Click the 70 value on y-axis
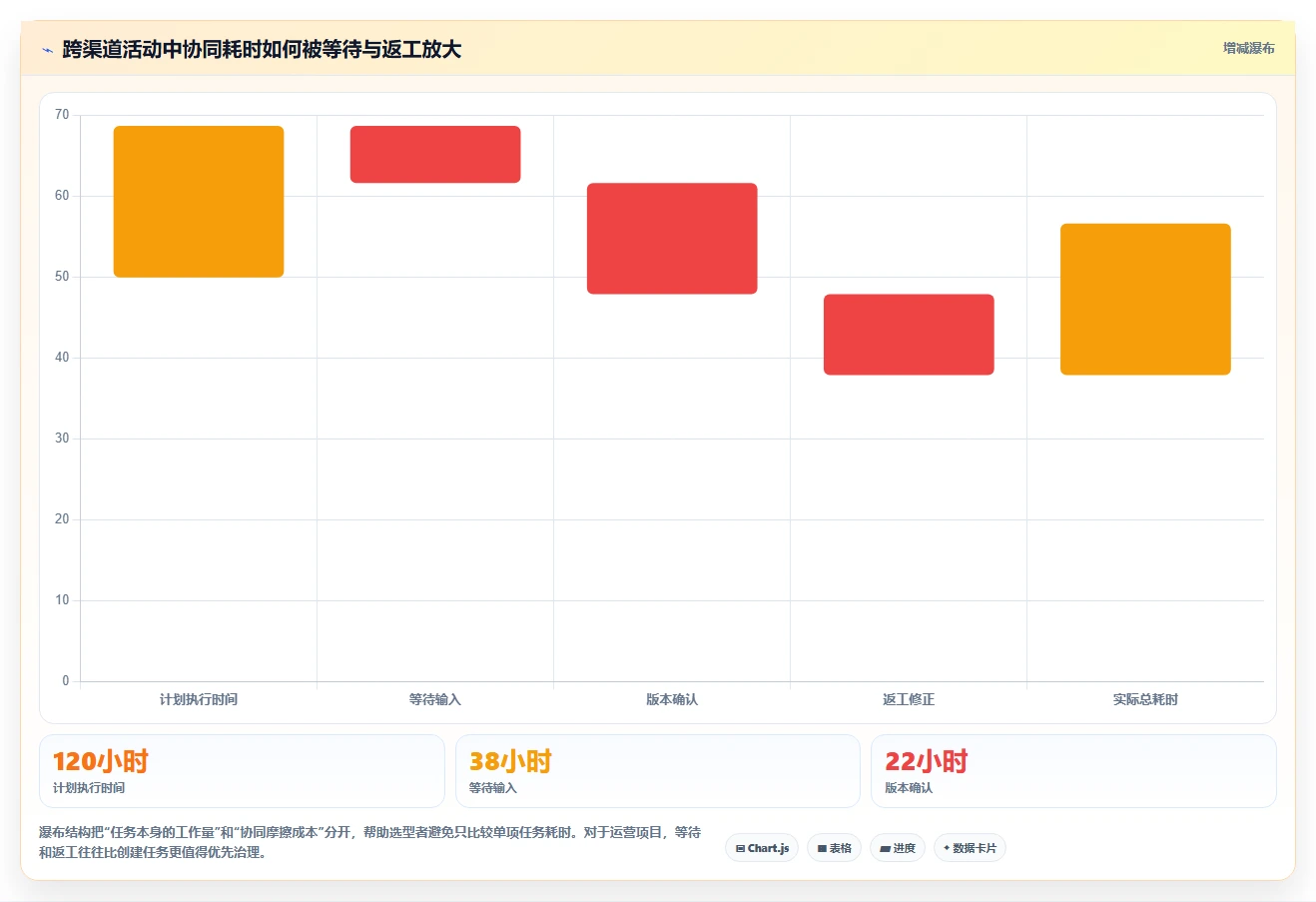 point(62,115)
